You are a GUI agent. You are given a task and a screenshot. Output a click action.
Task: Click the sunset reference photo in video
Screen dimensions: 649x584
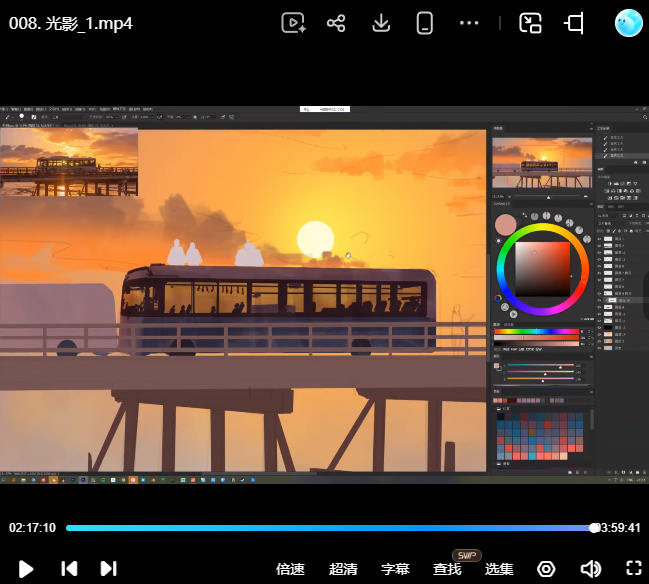(69, 162)
